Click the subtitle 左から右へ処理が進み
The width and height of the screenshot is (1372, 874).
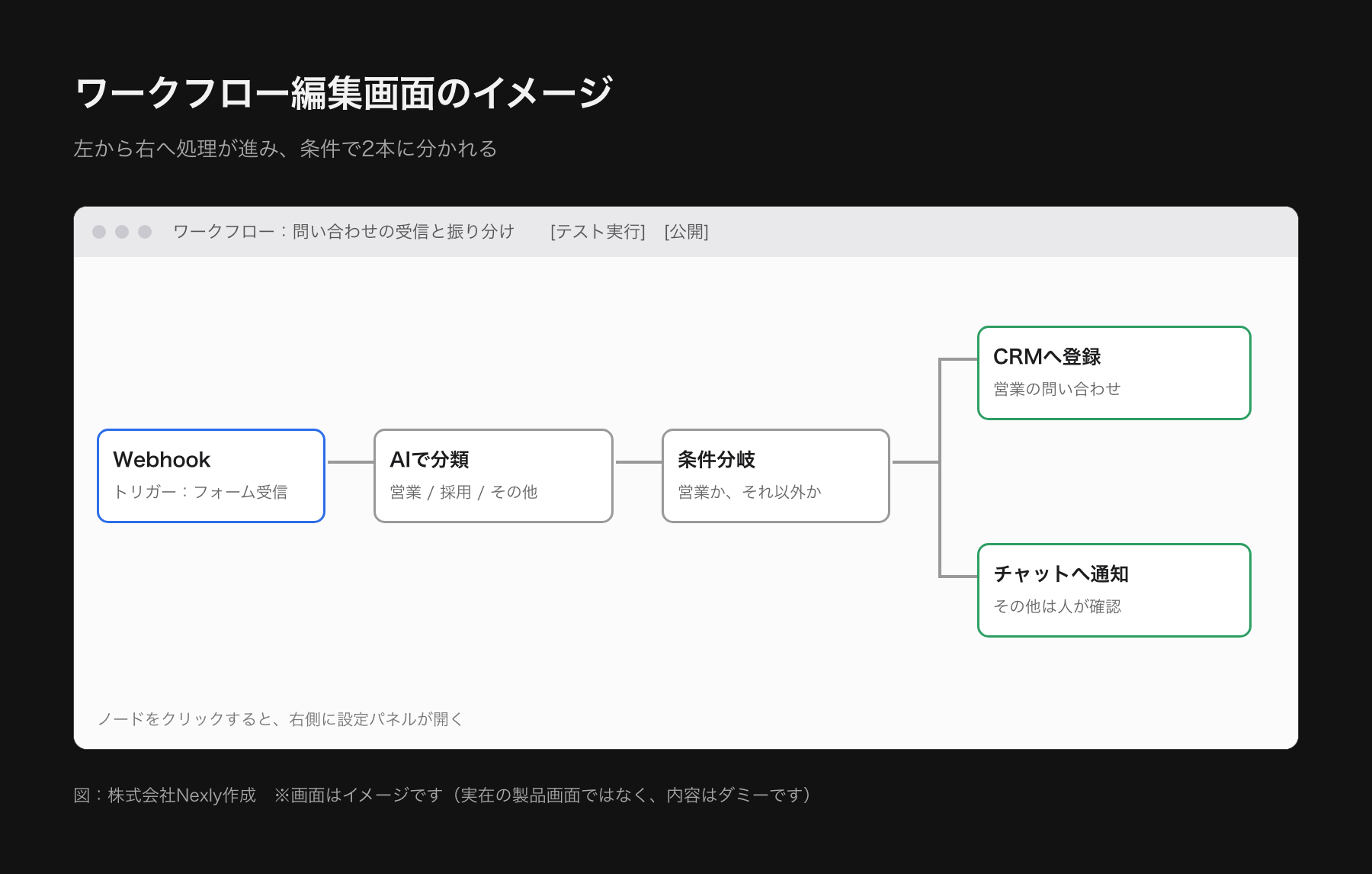[176, 149]
